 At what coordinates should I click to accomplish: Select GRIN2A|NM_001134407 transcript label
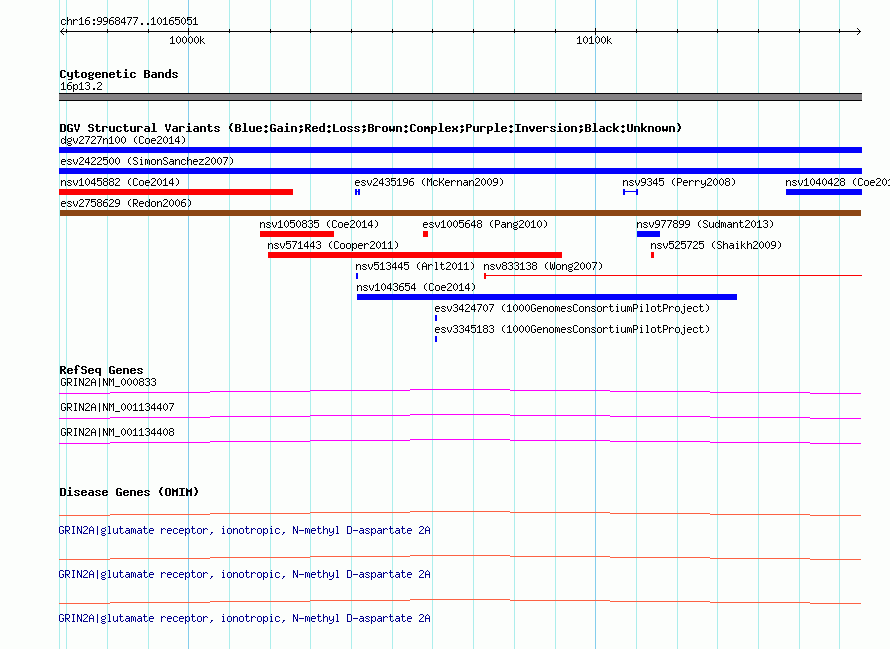coord(117,407)
